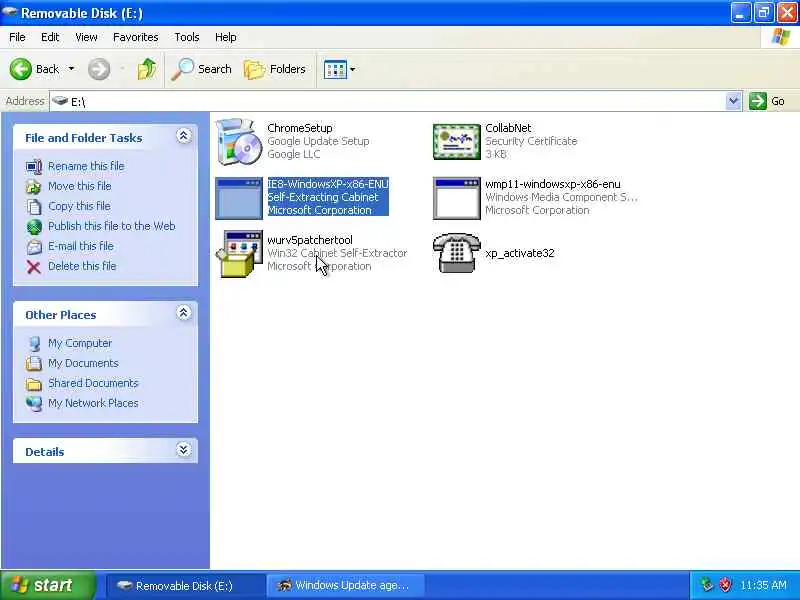800x600 pixels.
Task: Open the Search pane
Action: (201, 69)
